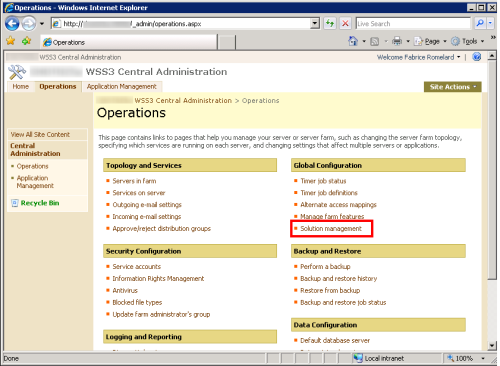Open search provider options dropdown
Image resolution: width=500 pixels, height=366 pixels.
click(490, 23)
